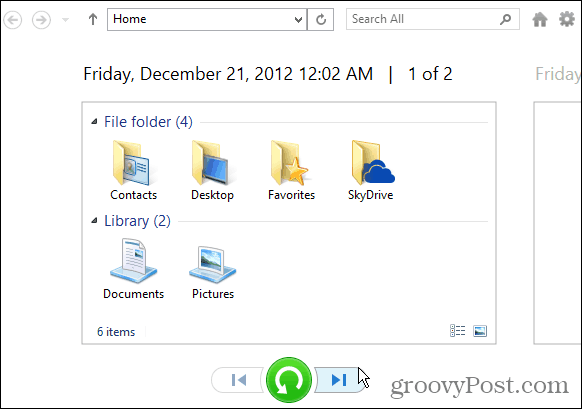The width and height of the screenshot is (582, 409).
Task: Navigate up one level arrow
Action: 93,19
